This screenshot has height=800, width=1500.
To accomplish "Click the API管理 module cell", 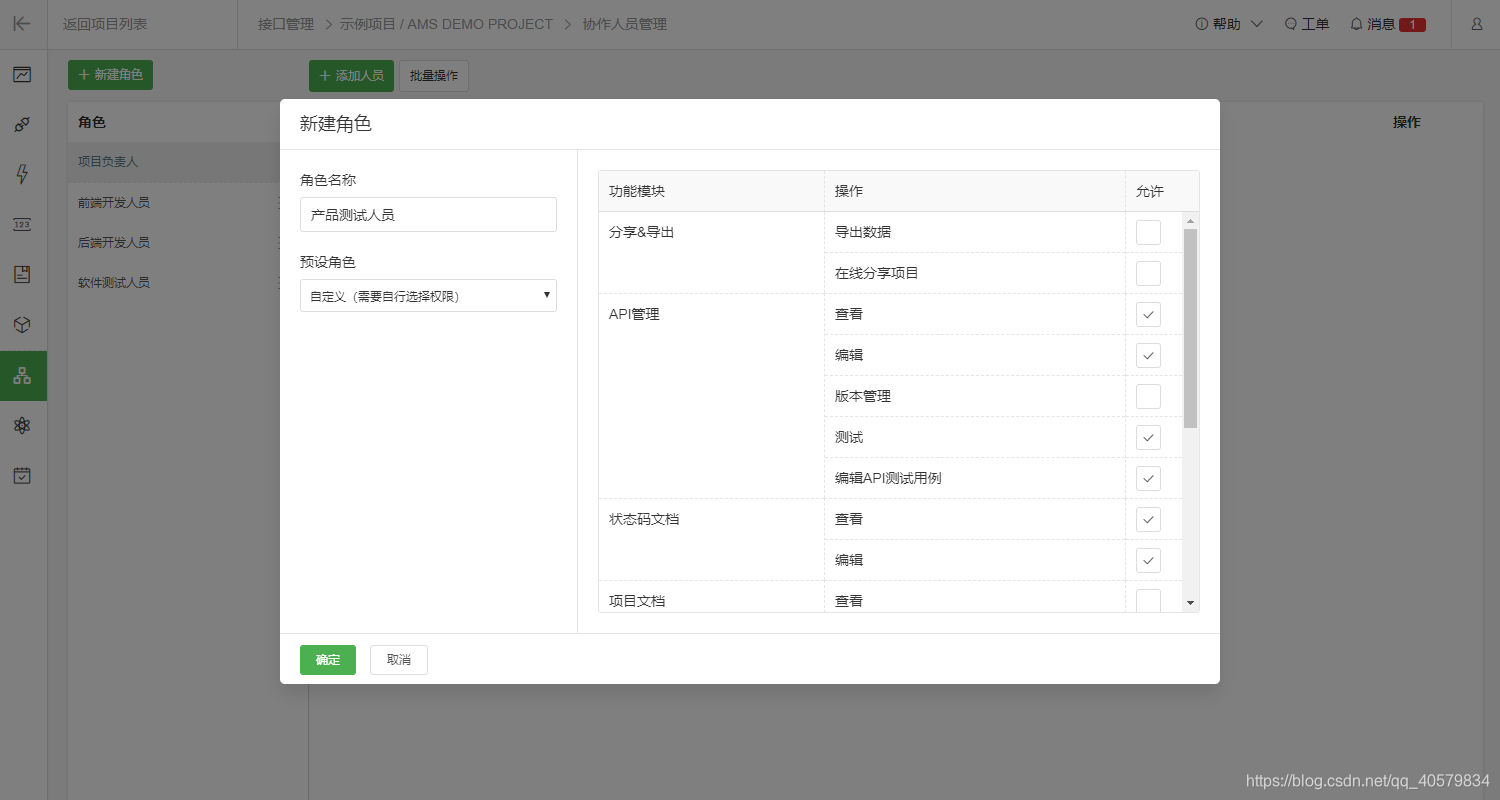I will tap(711, 396).
